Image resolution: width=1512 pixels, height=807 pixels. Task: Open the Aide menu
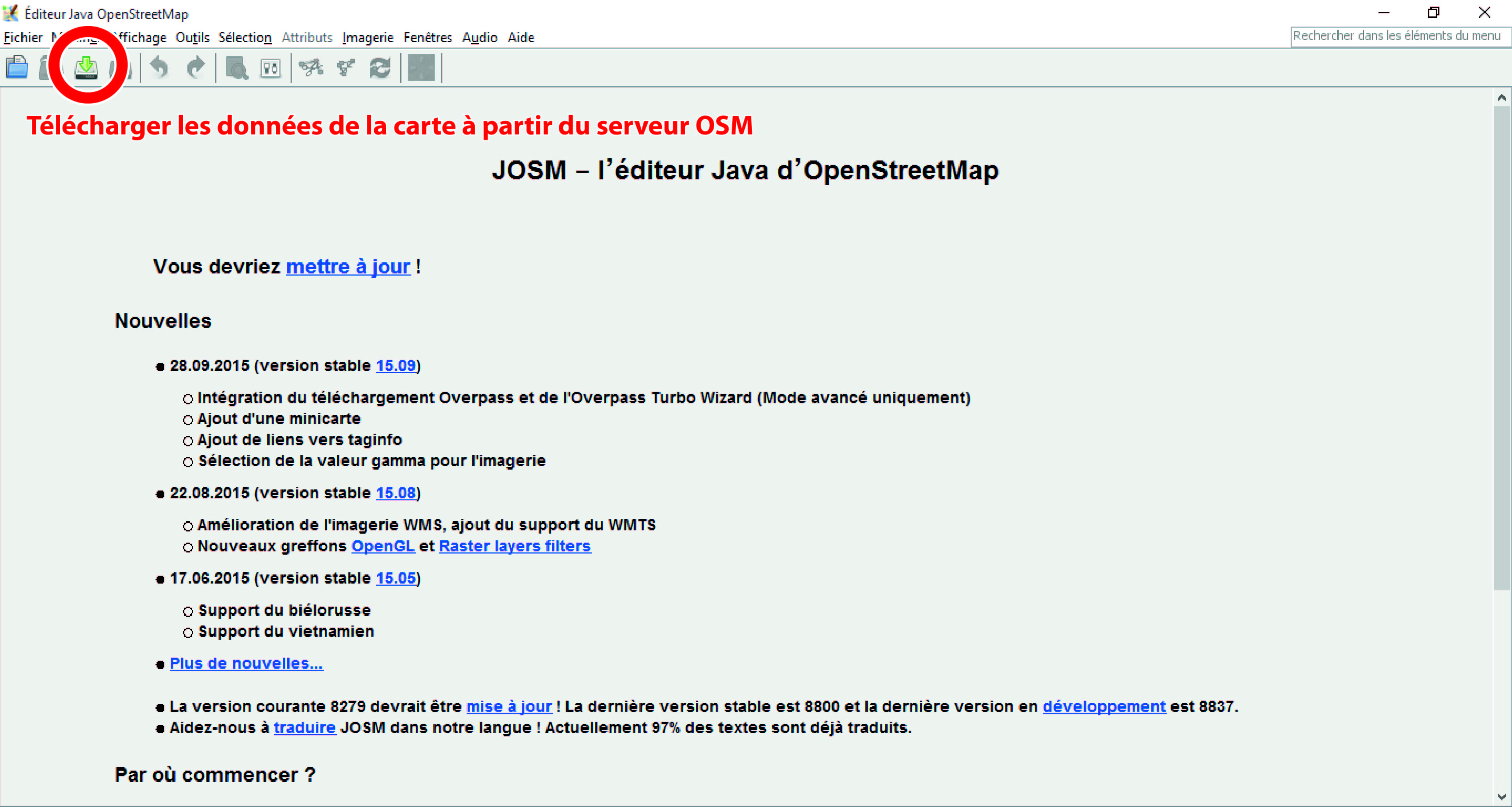click(521, 37)
